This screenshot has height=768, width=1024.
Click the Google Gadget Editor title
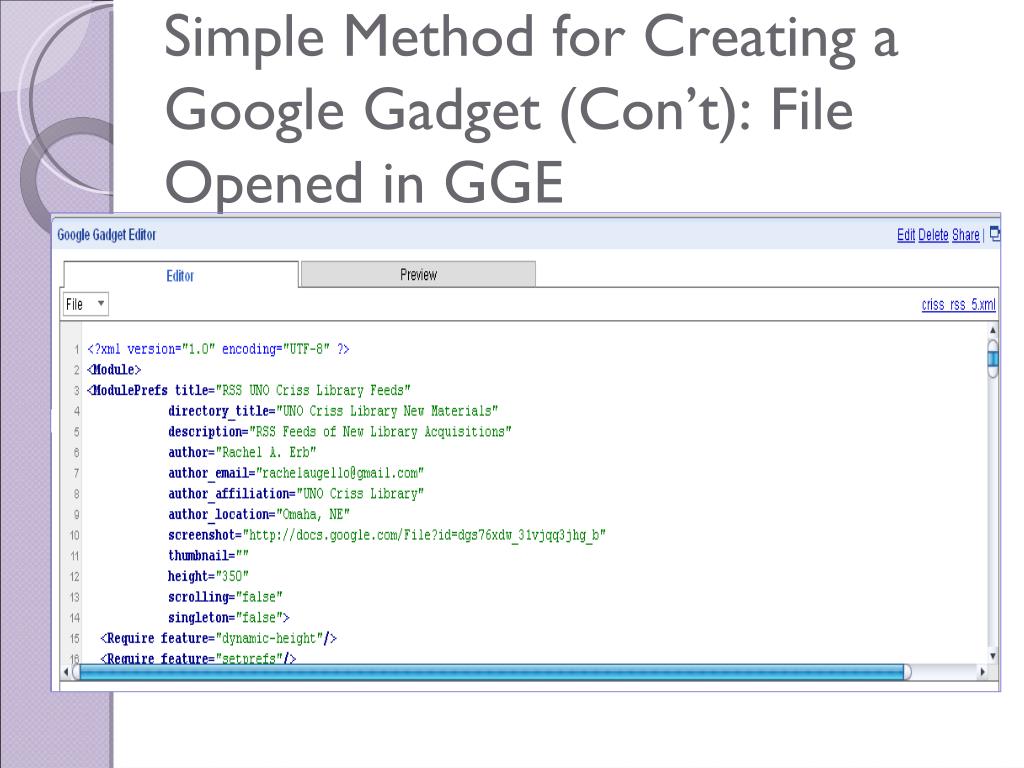point(106,234)
